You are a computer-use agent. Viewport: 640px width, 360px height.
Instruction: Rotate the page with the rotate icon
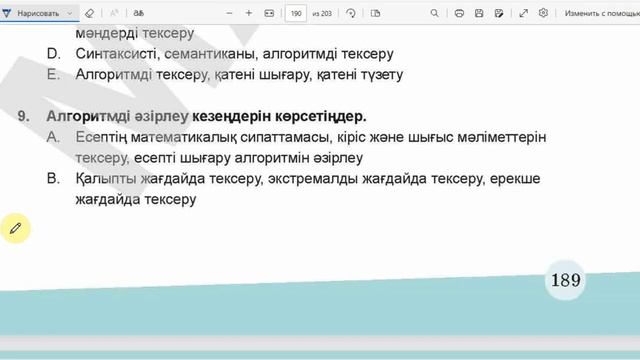(x=350, y=13)
